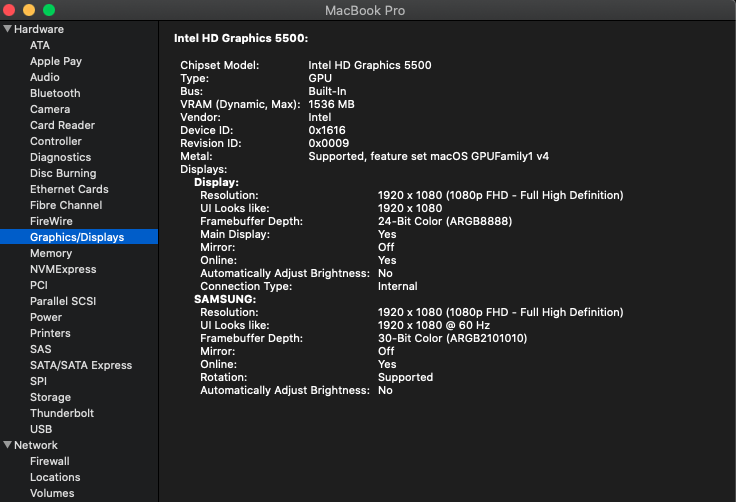
Task: Open Locations under Network
Action: pos(55,477)
